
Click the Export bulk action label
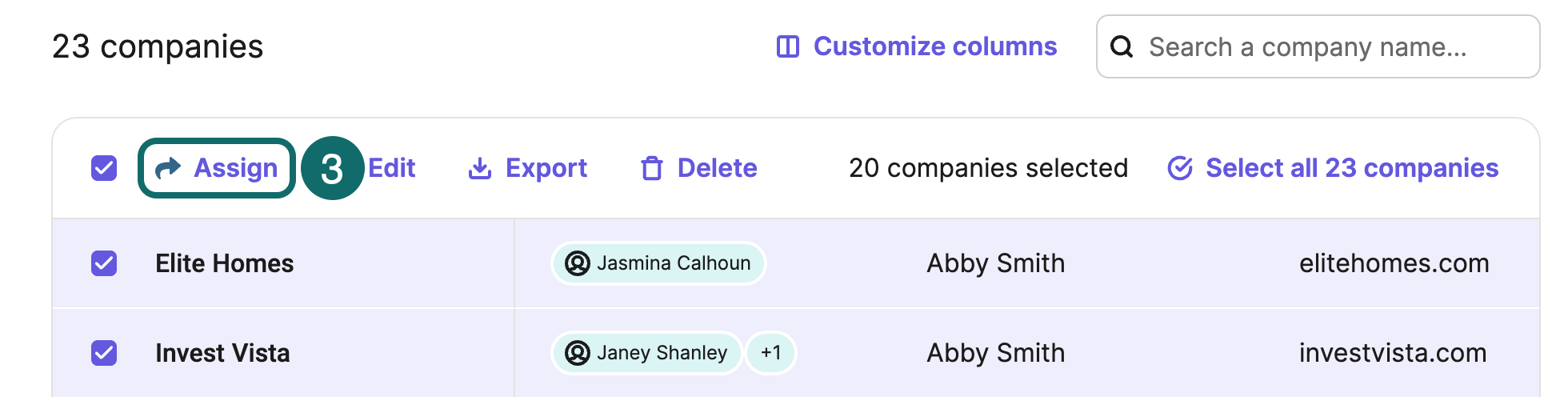(546, 168)
